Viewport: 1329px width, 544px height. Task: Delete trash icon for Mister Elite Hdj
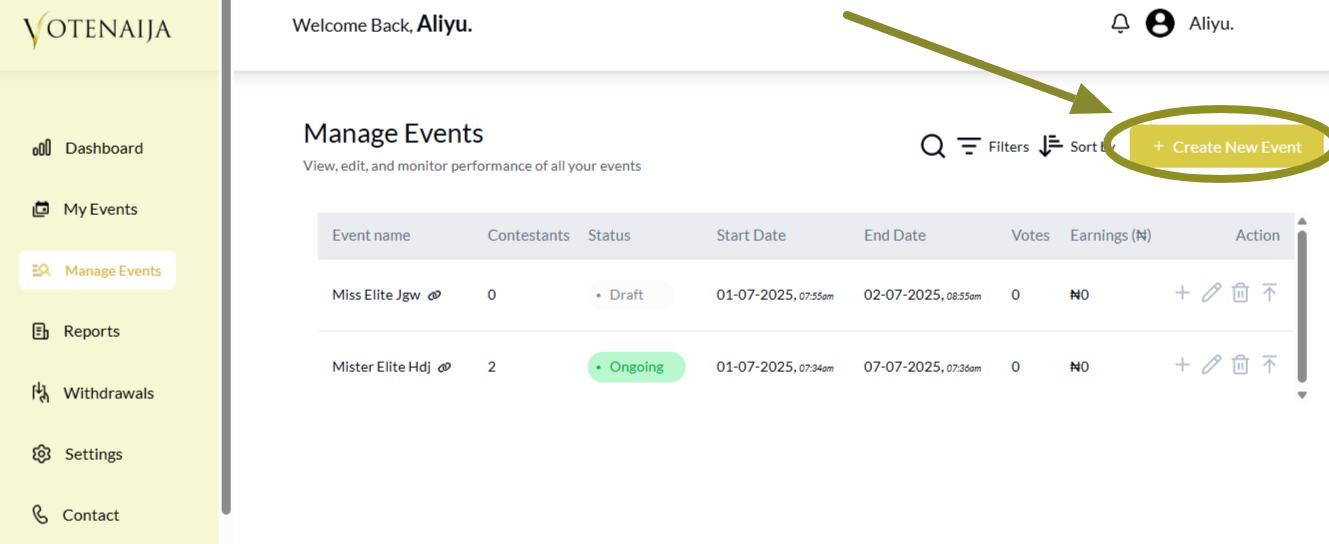1240,365
